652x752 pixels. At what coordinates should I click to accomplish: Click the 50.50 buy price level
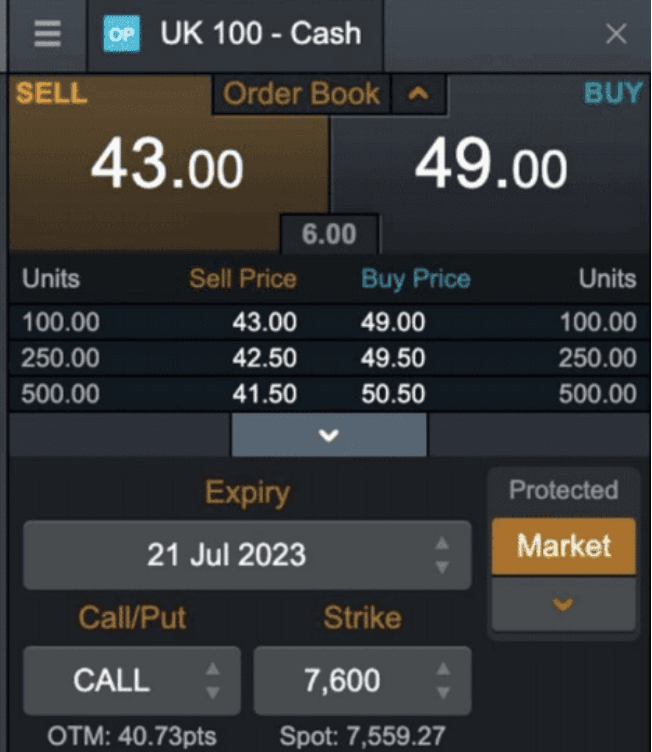point(393,393)
